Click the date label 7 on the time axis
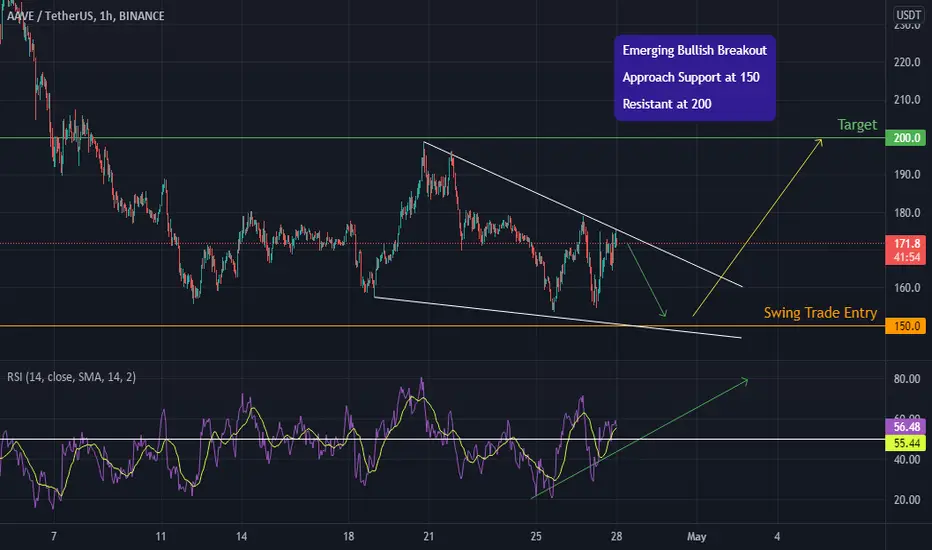 [x=53, y=536]
